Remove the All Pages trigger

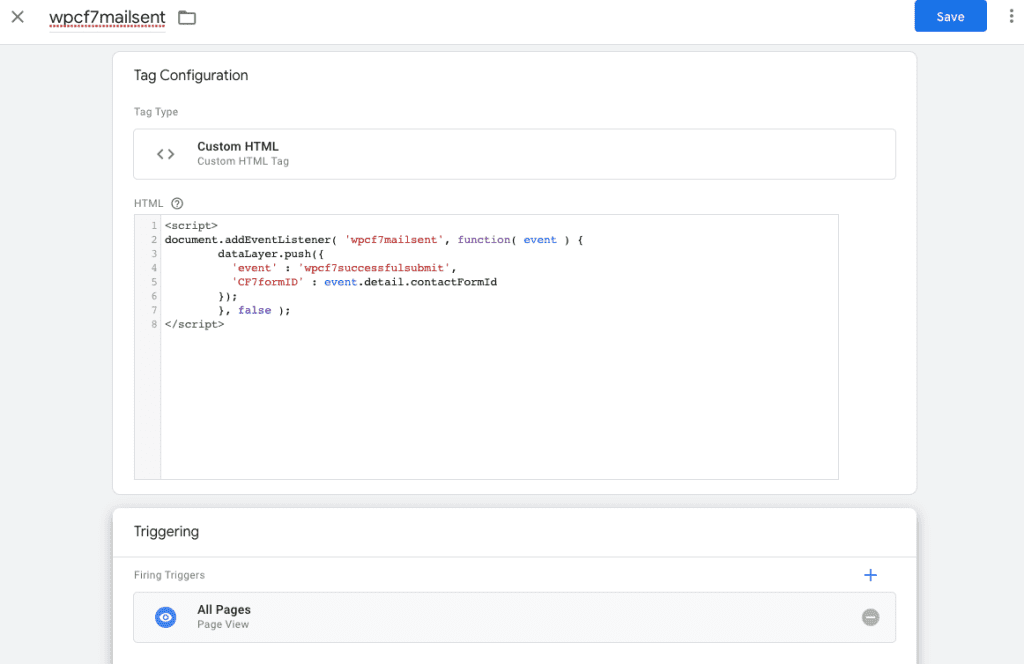click(x=871, y=617)
